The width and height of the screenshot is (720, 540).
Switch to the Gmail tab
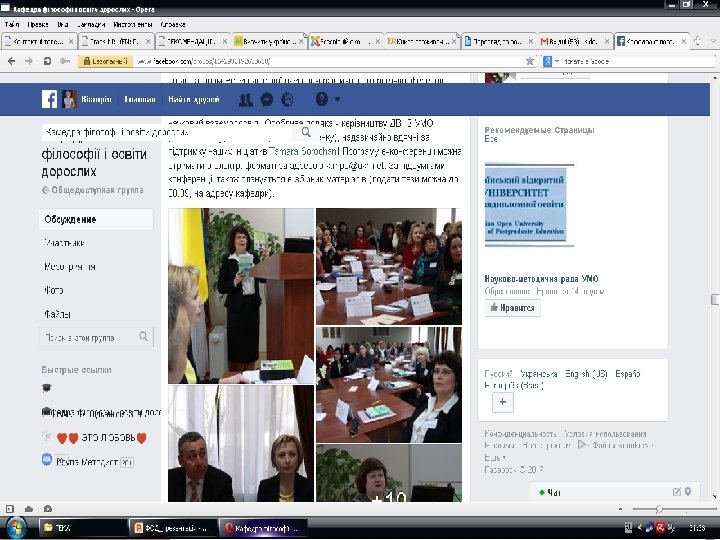(575, 41)
